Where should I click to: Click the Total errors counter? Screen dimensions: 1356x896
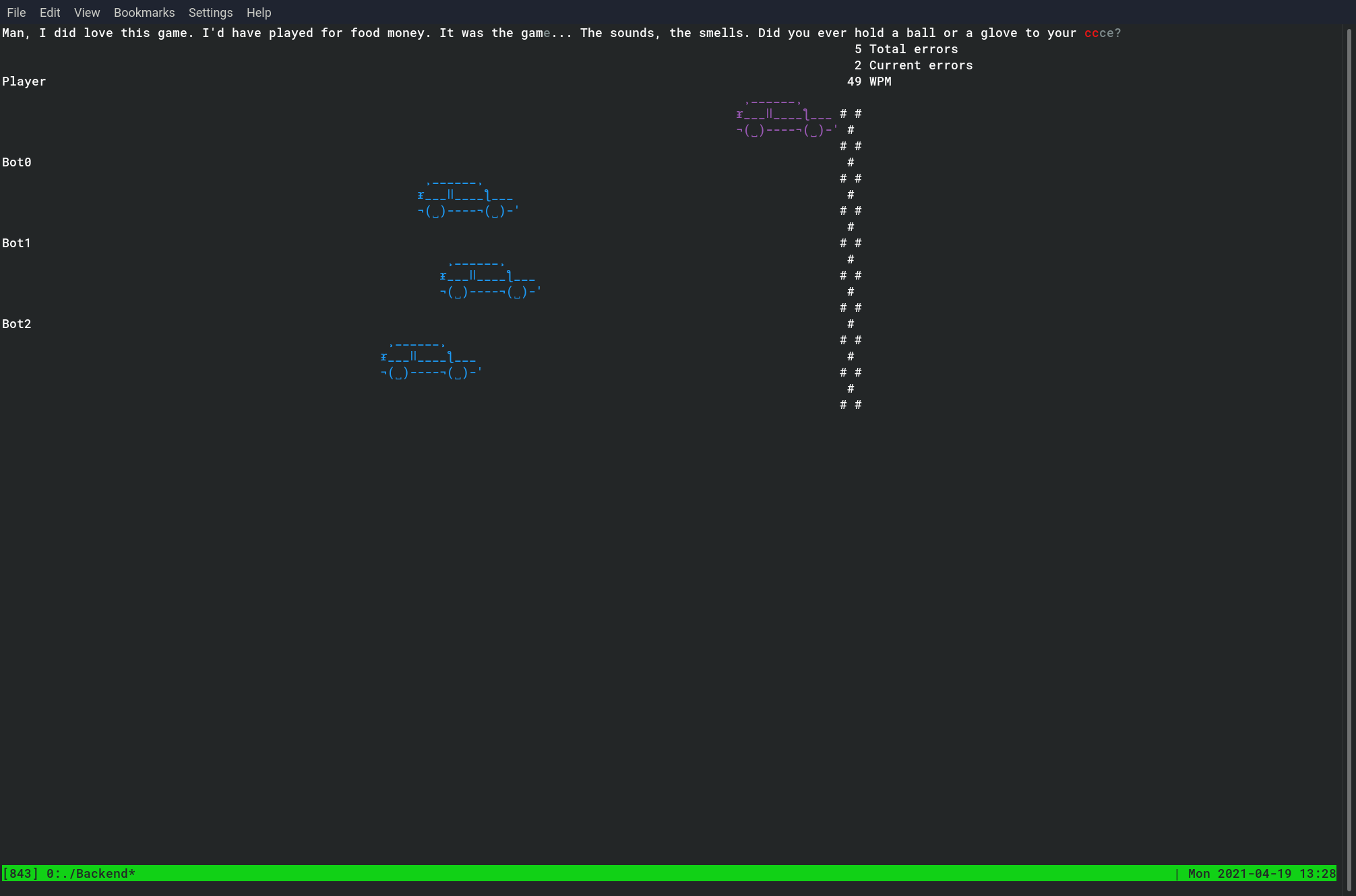(906, 49)
